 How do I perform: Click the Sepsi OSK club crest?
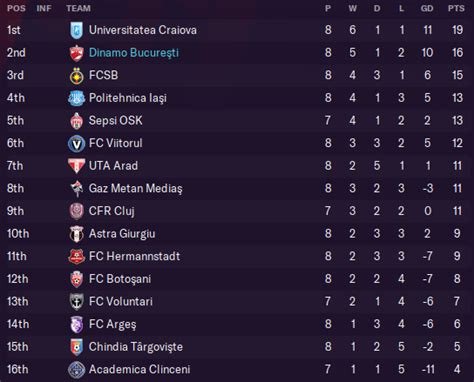tap(76, 121)
